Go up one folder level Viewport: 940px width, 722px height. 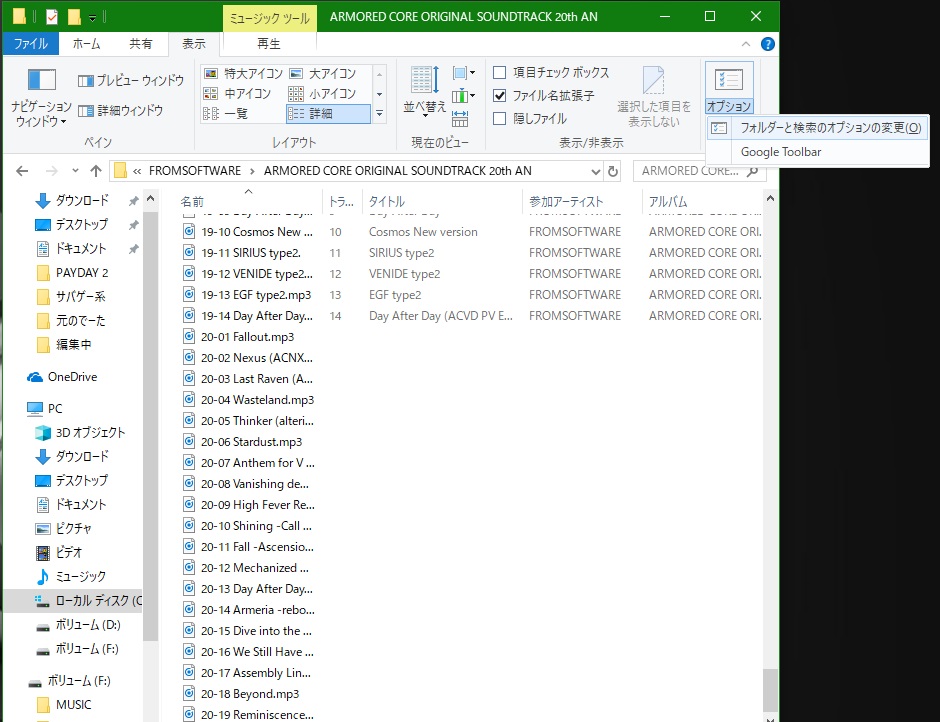coord(96,172)
